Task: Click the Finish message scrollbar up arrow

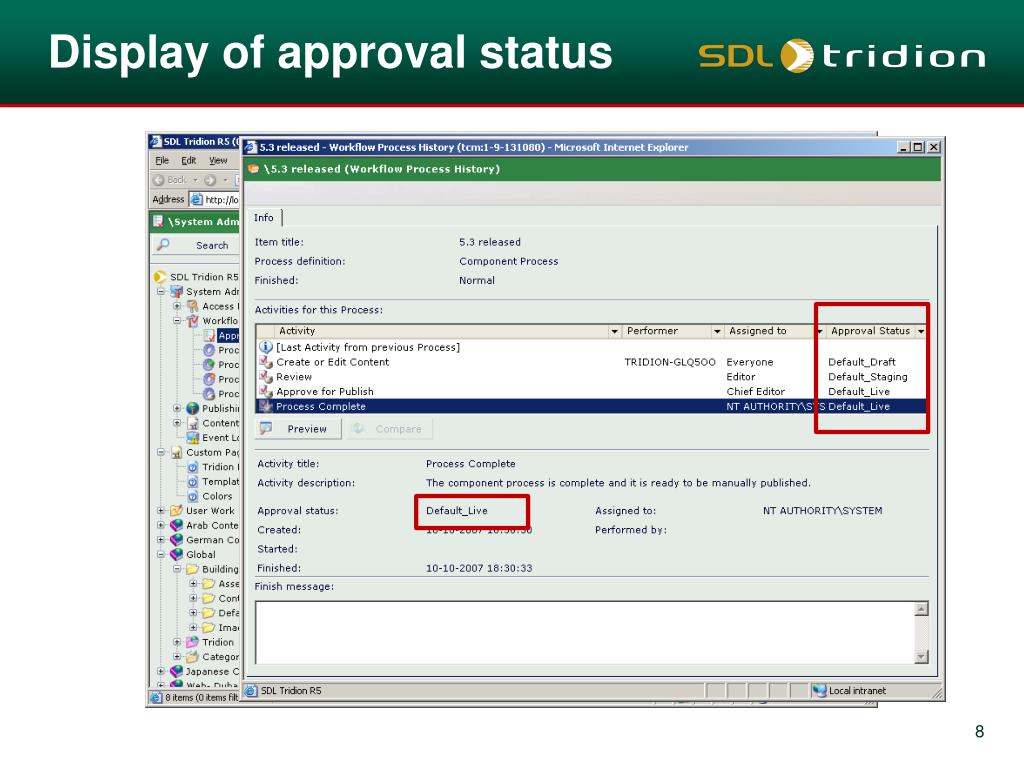Action: (921, 609)
